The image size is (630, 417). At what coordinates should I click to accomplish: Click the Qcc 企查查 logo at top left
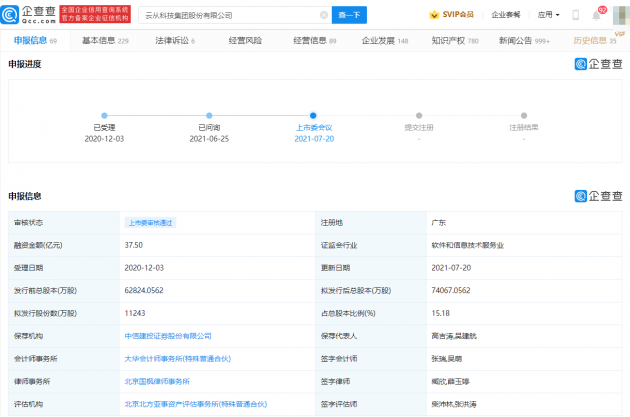(30, 15)
